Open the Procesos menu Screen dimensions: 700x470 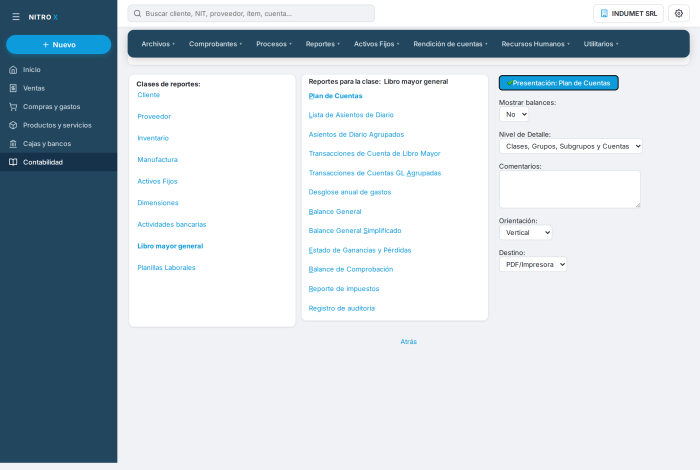(x=274, y=44)
